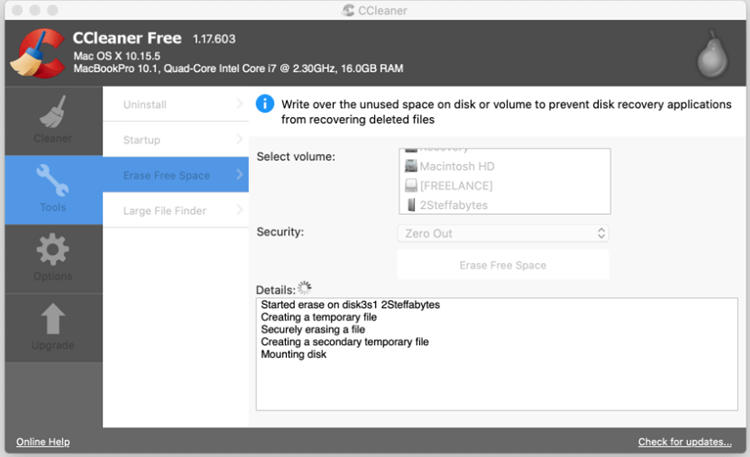Expand Startup row chevron
Image resolution: width=750 pixels, height=457 pixels.
click(239, 139)
